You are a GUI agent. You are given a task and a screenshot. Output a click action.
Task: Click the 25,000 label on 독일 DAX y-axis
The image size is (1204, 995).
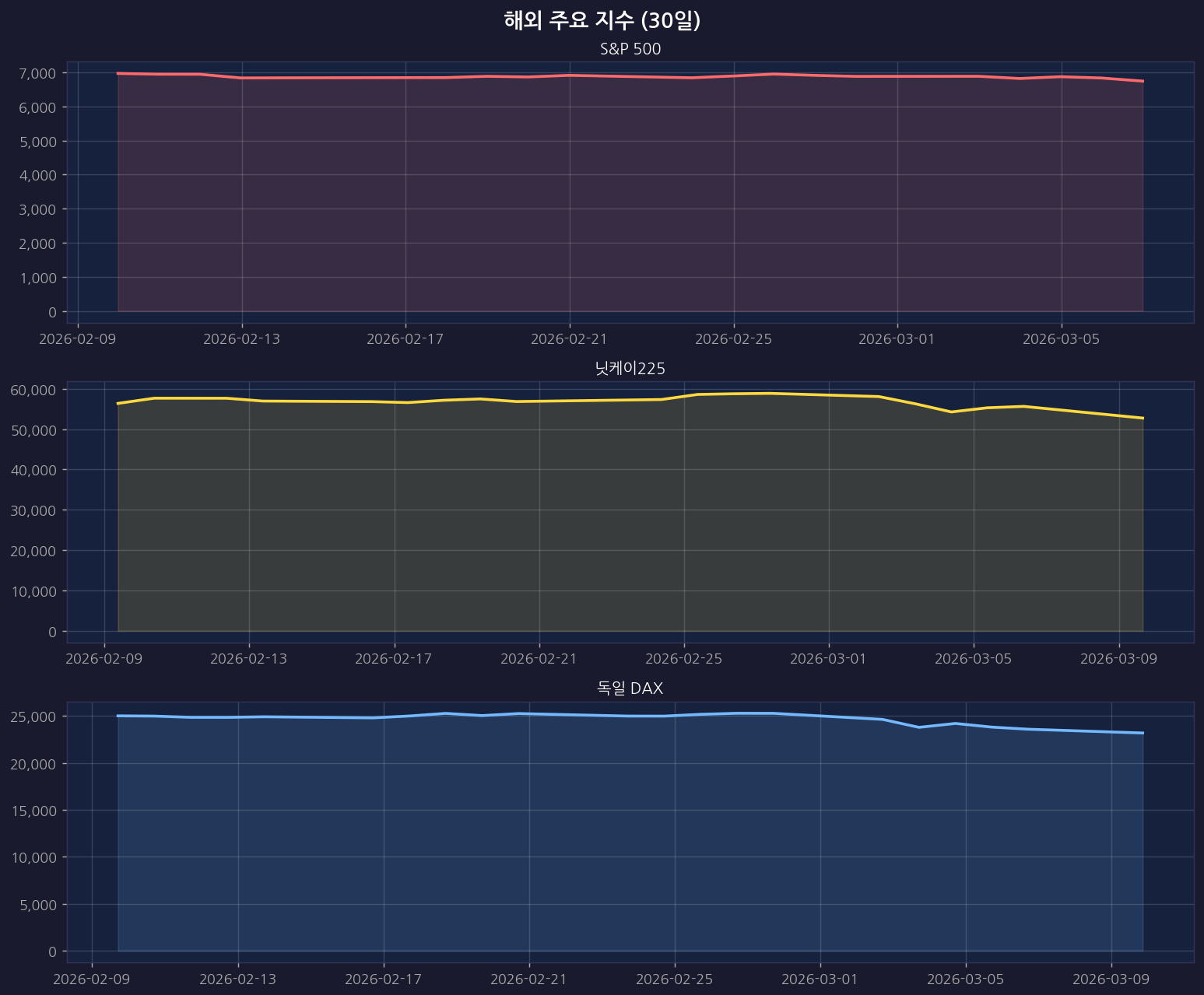pos(33,716)
